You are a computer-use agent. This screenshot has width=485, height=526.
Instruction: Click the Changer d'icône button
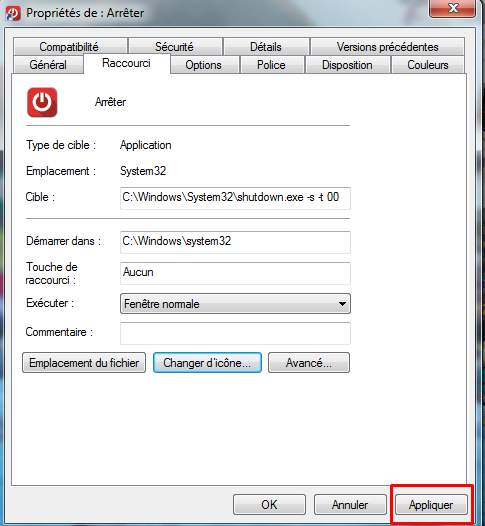[x=207, y=363]
